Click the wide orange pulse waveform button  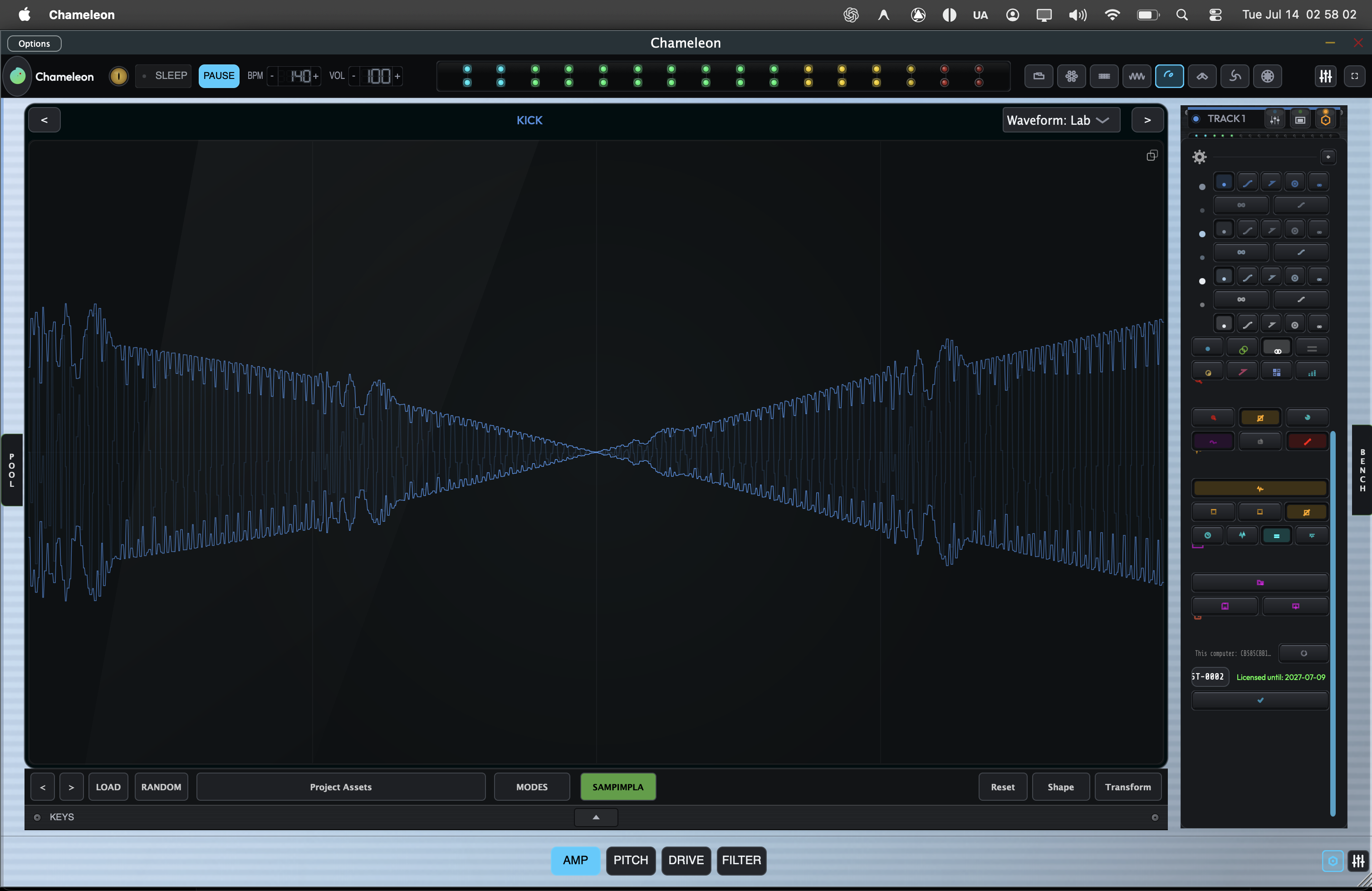click(1260, 489)
